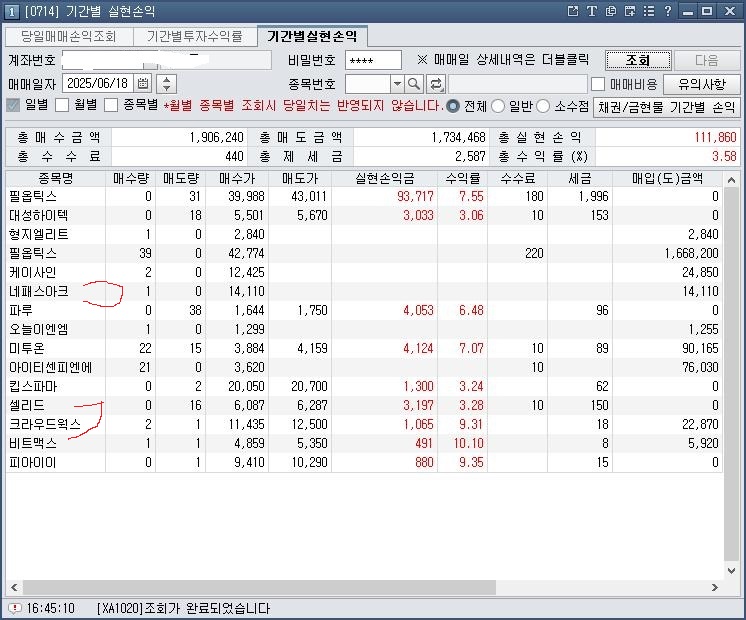Click the 조회 button
The height and width of the screenshot is (620, 746).
coord(638,60)
